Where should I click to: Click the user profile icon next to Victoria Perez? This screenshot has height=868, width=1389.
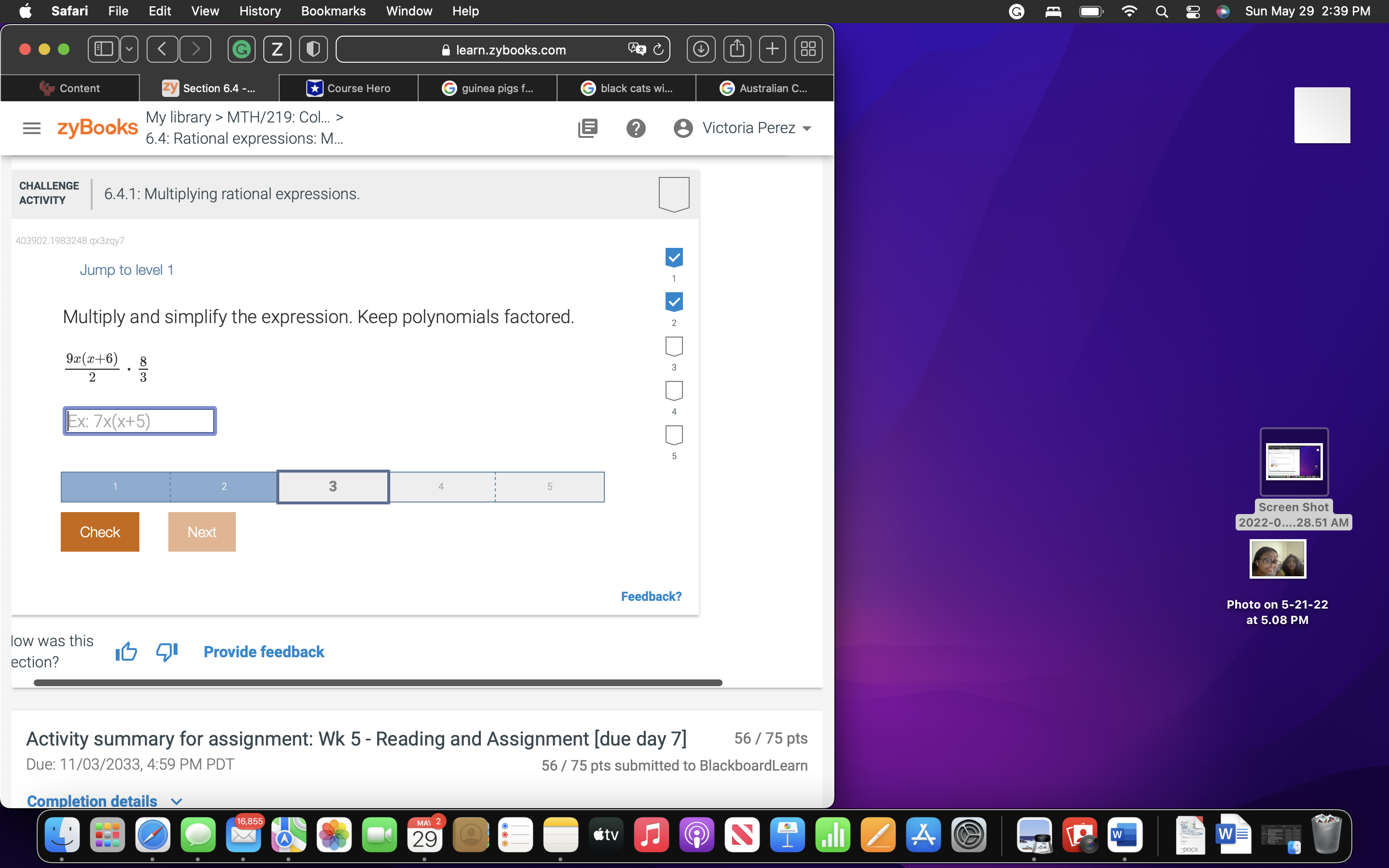[x=683, y=127]
